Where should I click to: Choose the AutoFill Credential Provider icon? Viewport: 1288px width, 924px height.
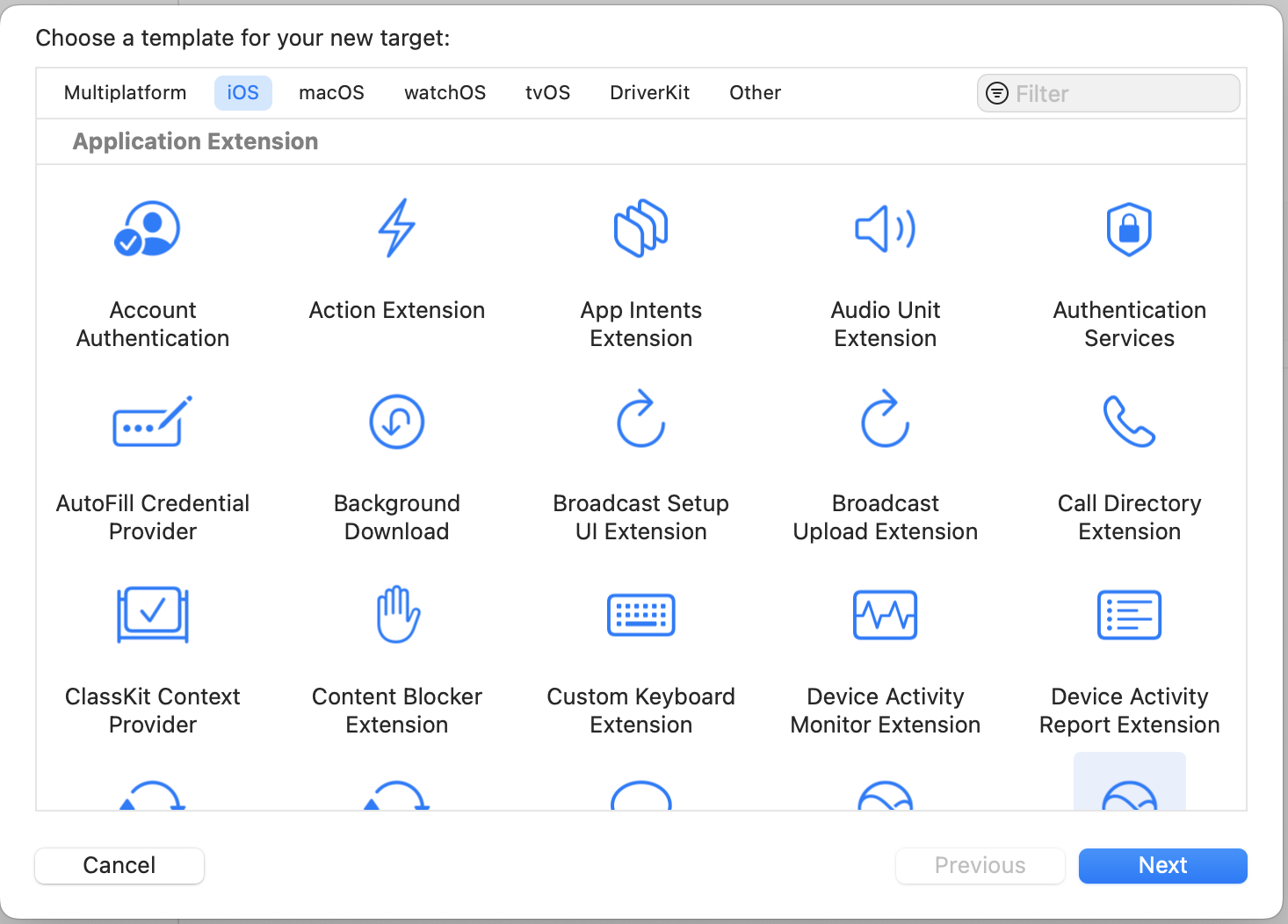[153, 422]
